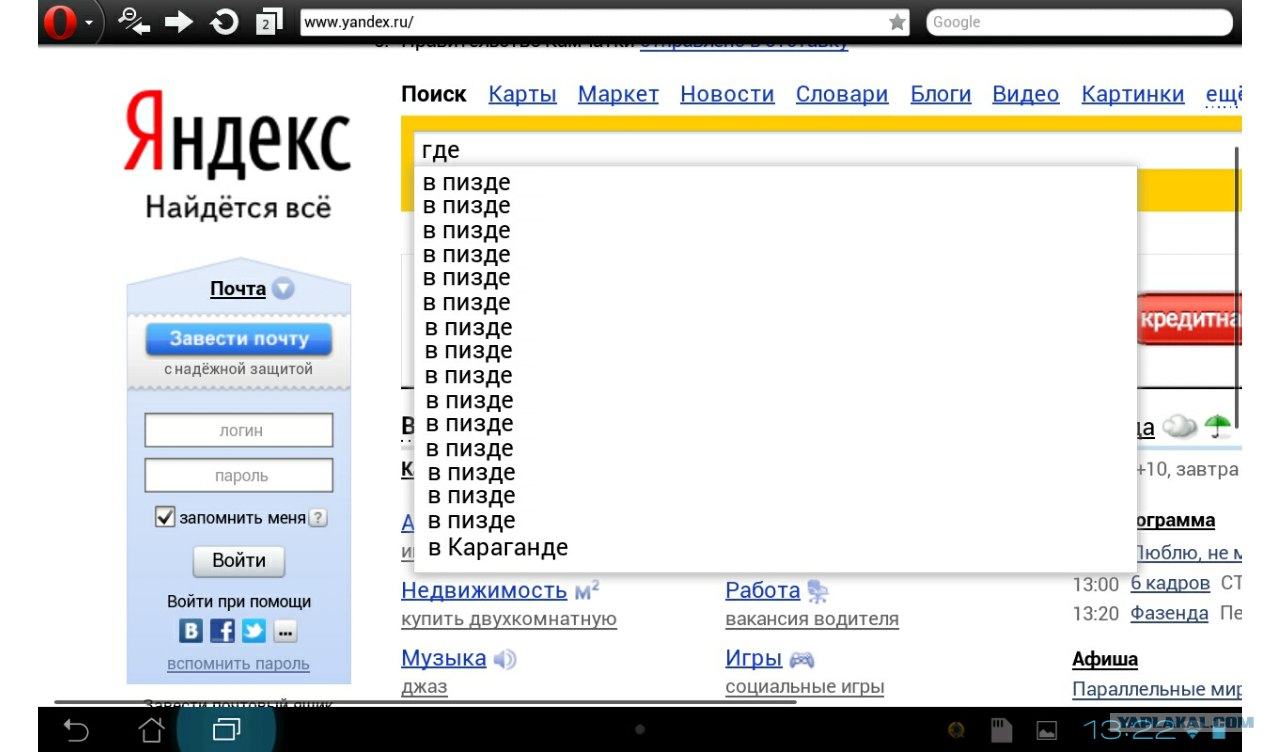1280x752 pixels.
Task: Expand the ещё services menu
Action: tap(1224, 94)
